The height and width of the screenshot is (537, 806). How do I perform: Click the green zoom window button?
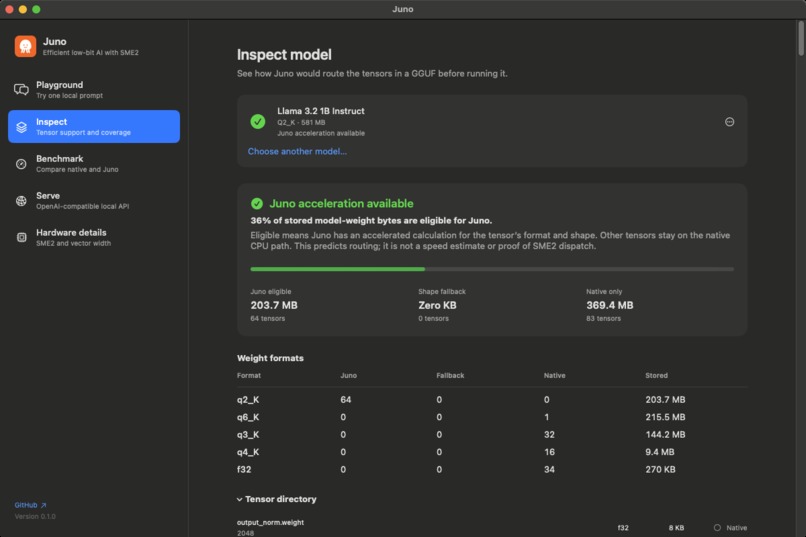click(x=36, y=9)
